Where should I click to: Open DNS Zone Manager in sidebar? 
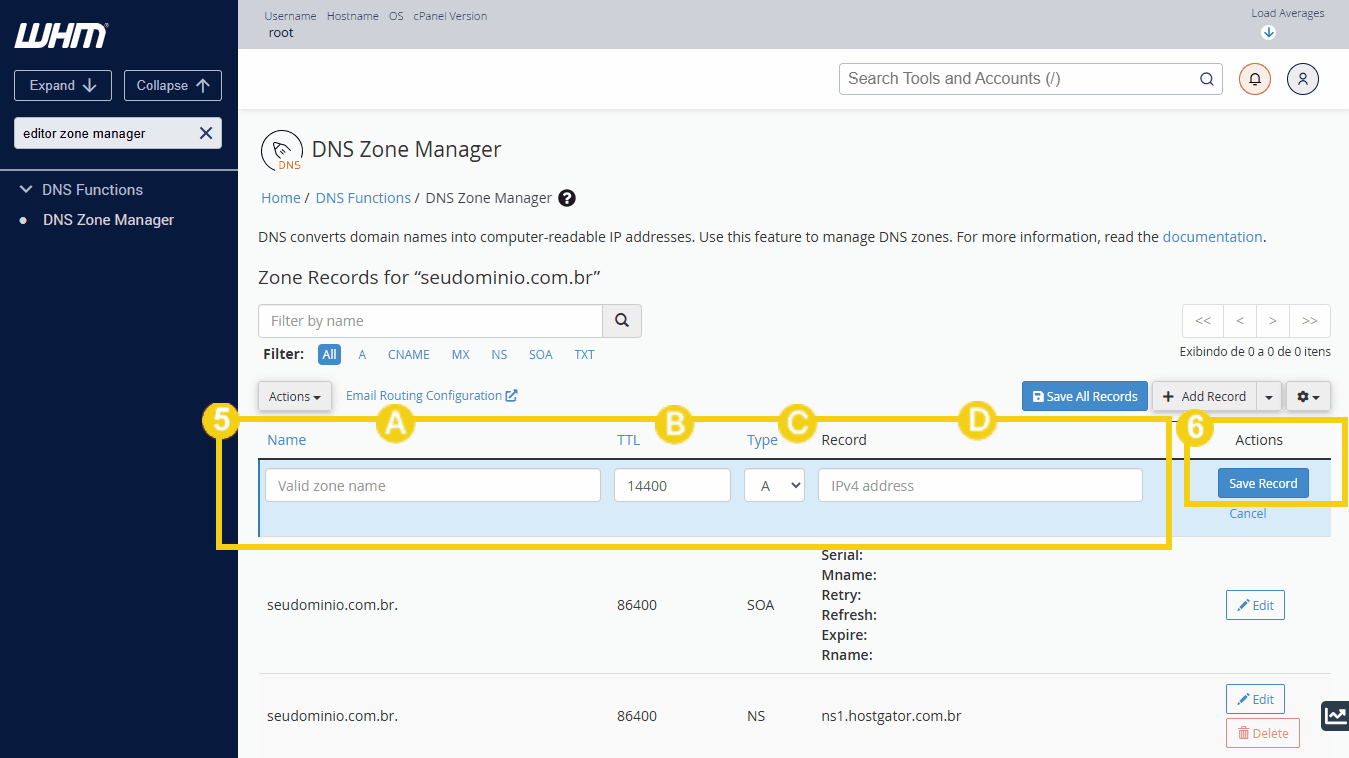(108, 220)
